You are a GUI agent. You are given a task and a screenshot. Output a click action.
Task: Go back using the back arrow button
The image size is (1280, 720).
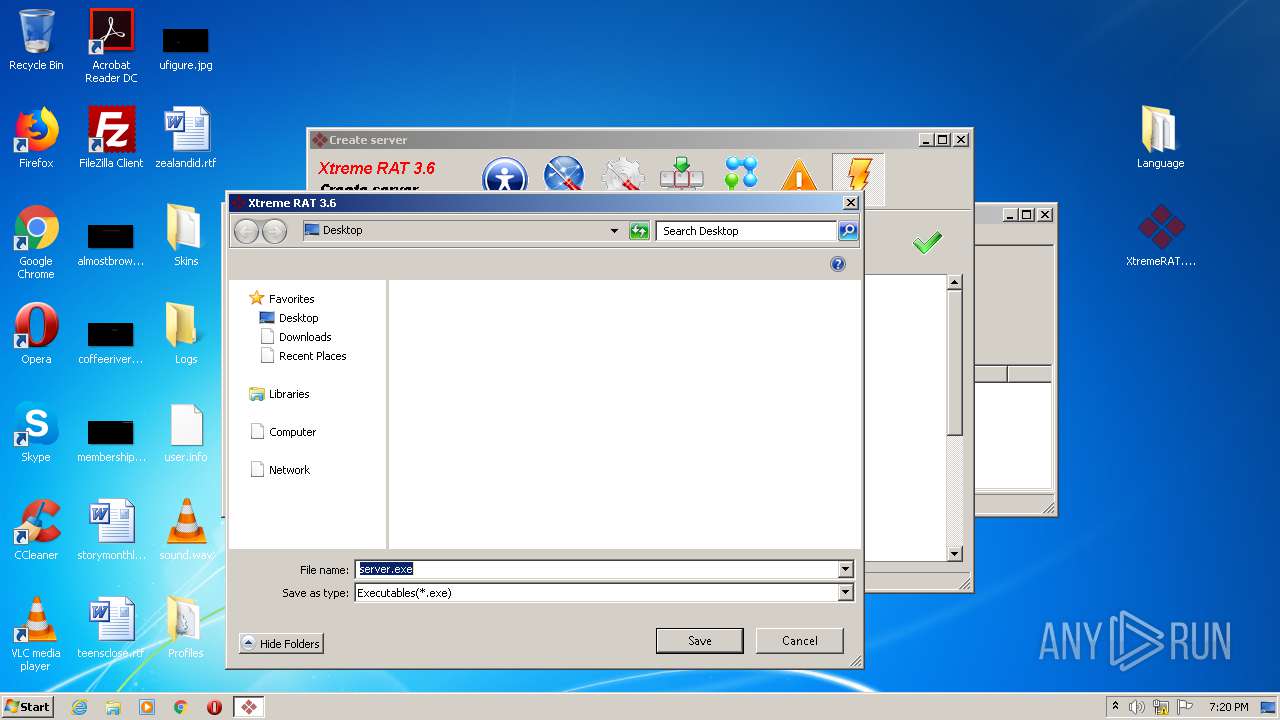[246, 231]
